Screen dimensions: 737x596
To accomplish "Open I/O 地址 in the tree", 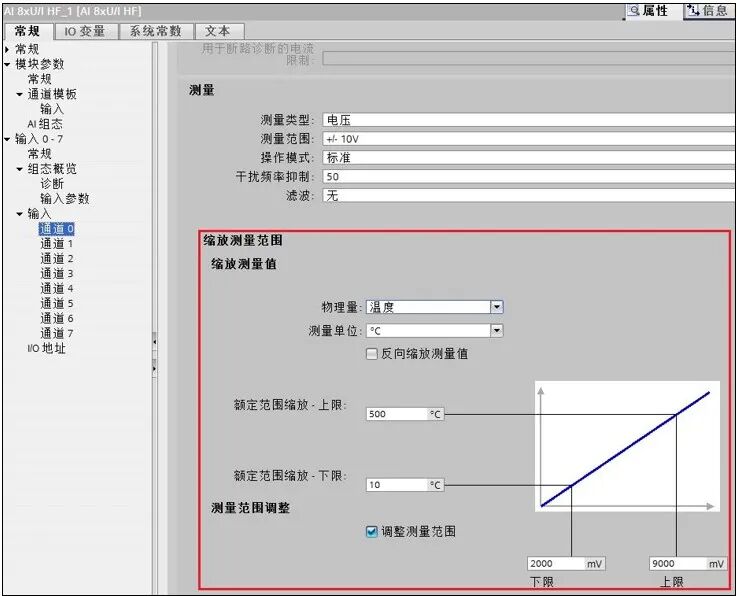I will 47,348.
